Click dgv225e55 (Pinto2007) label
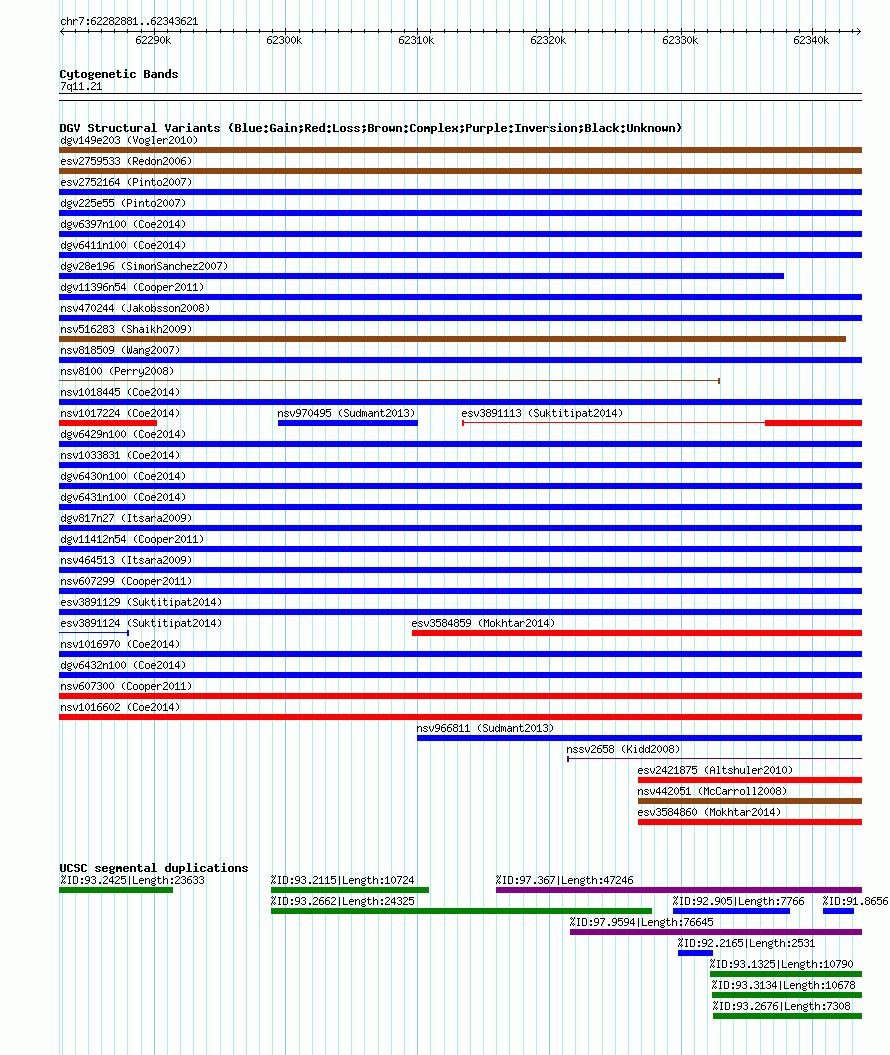Viewport: 890px width, 1055px height. coord(123,203)
